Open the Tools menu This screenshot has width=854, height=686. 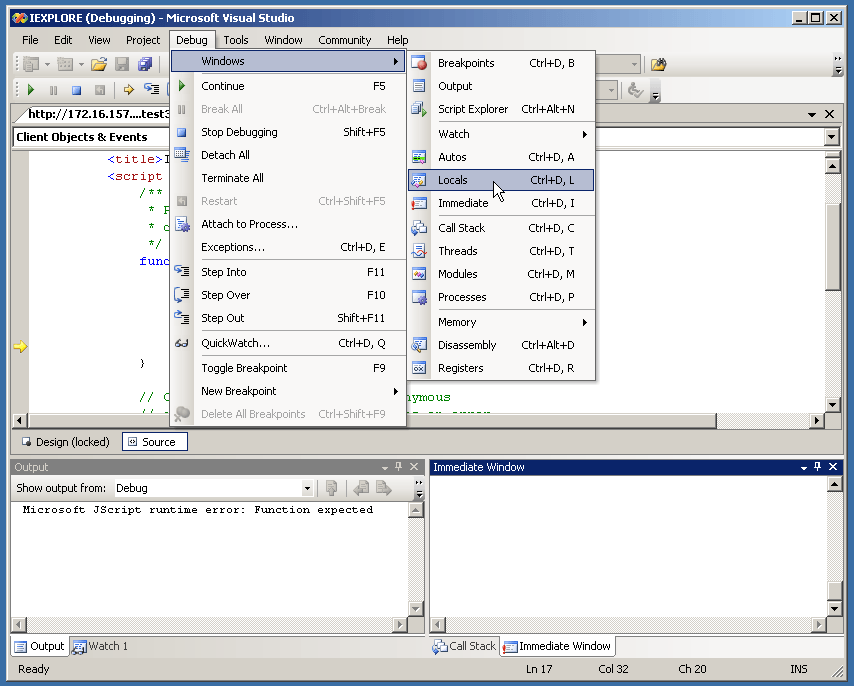point(236,40)
